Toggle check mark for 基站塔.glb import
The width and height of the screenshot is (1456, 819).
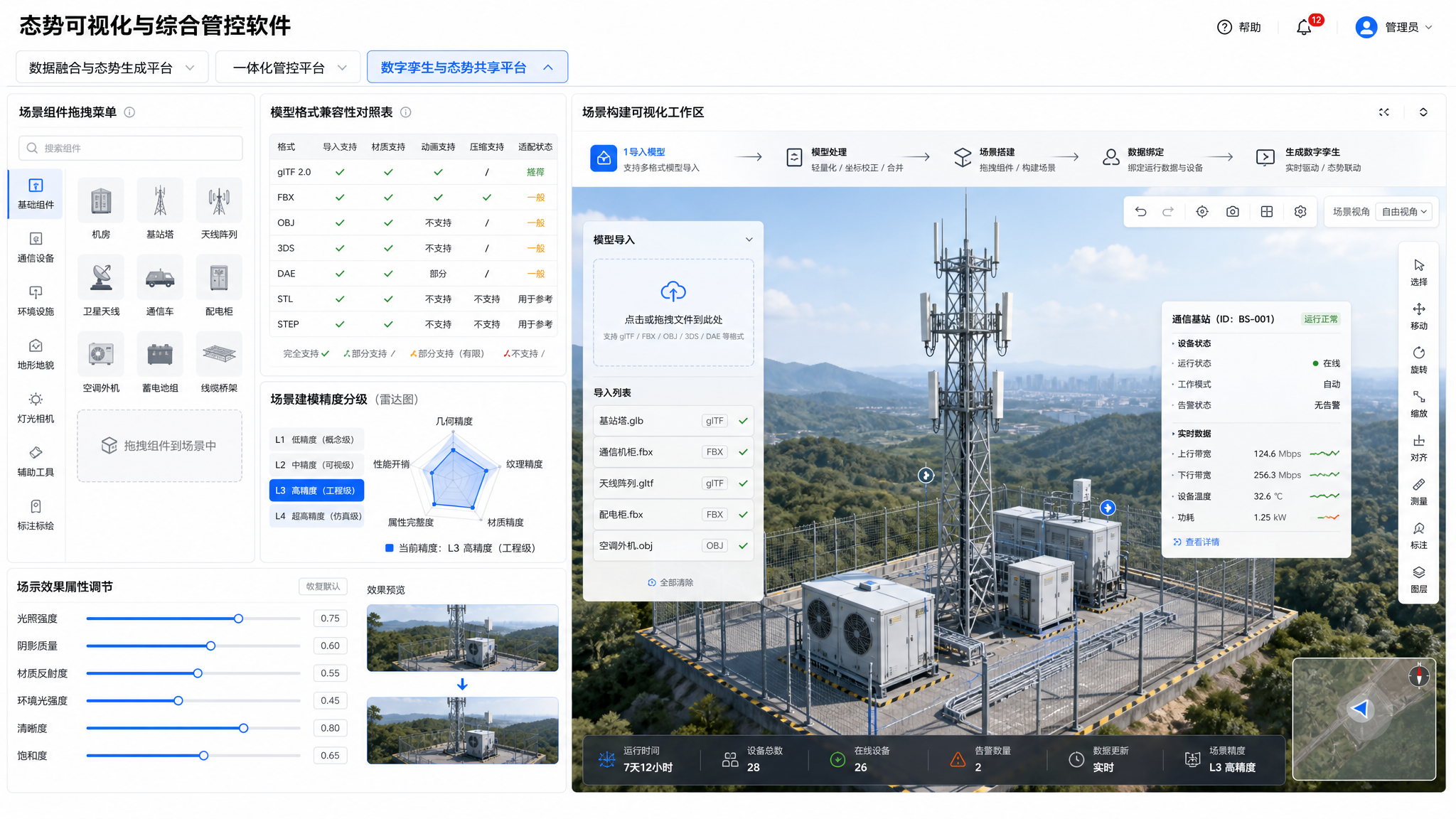[744, 421]
